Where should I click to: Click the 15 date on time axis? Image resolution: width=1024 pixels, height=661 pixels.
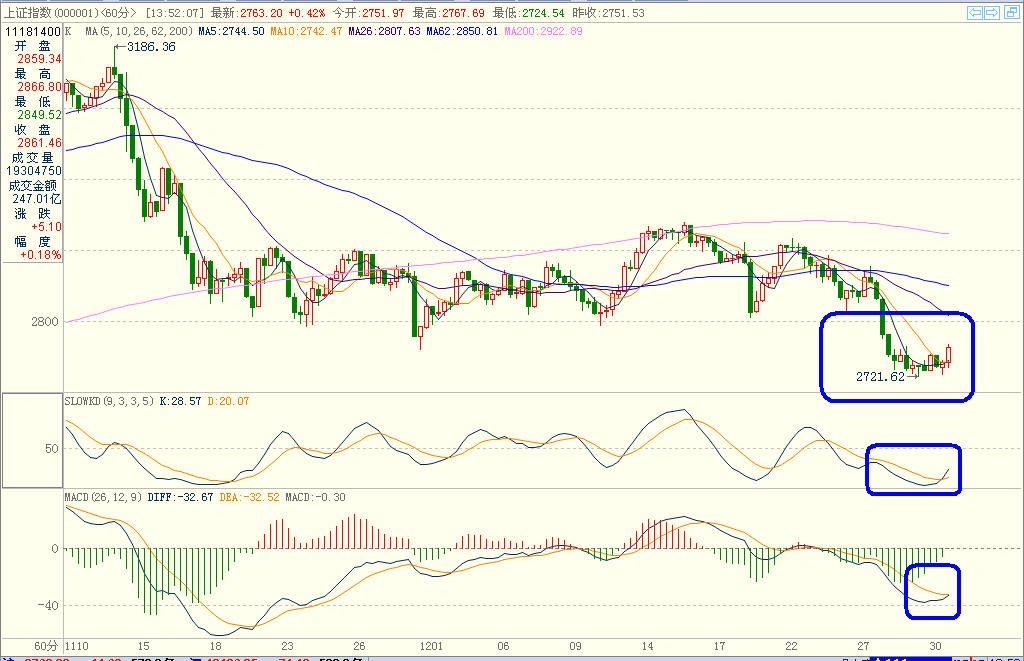pos(143,646)
